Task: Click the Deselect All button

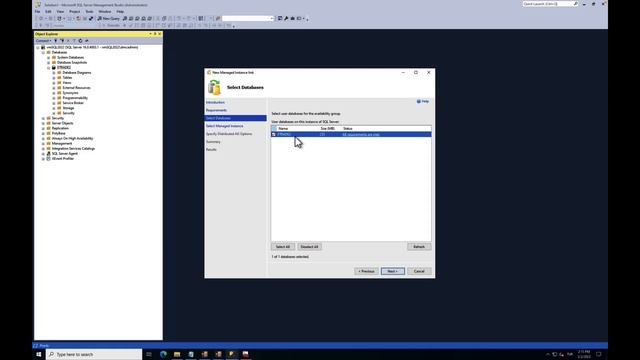Action: (309, 247)
